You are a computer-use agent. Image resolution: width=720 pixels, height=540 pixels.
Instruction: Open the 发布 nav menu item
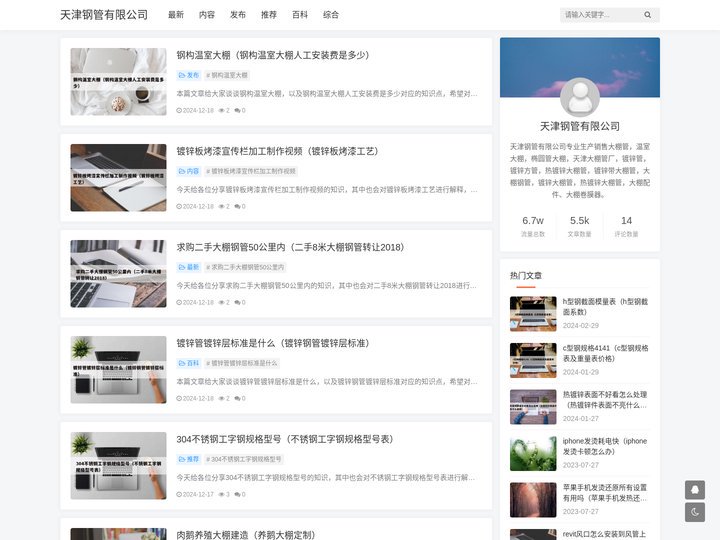pyautogui.click(x=238, y=15)
